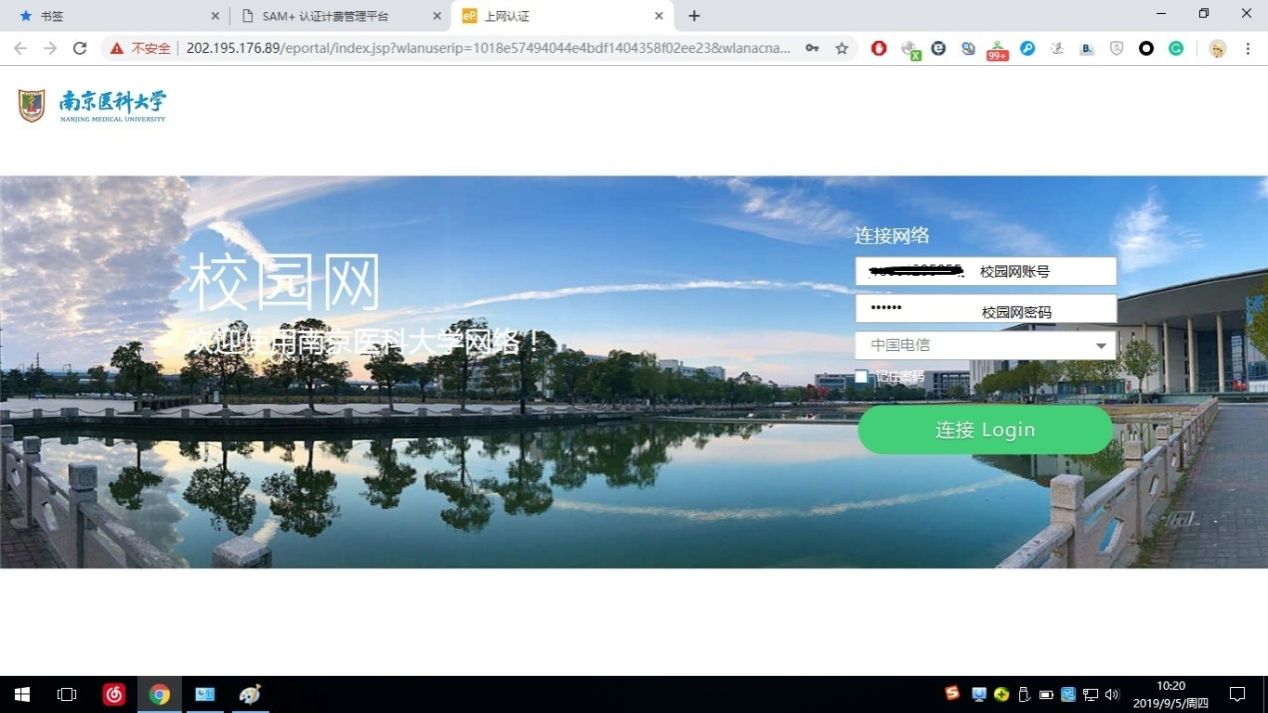
Task: Open the volume control in system tray
Action: [x=1112, y=694]
